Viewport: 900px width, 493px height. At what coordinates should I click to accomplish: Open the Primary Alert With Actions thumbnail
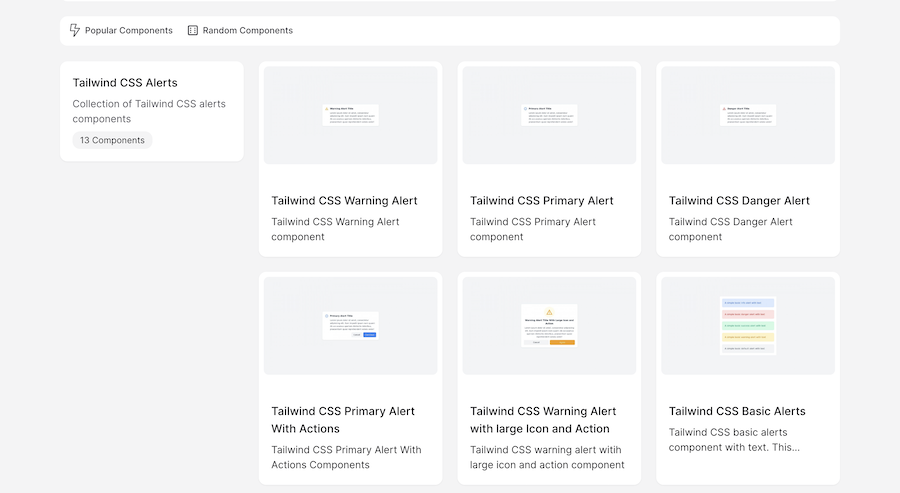coord(351,326)
